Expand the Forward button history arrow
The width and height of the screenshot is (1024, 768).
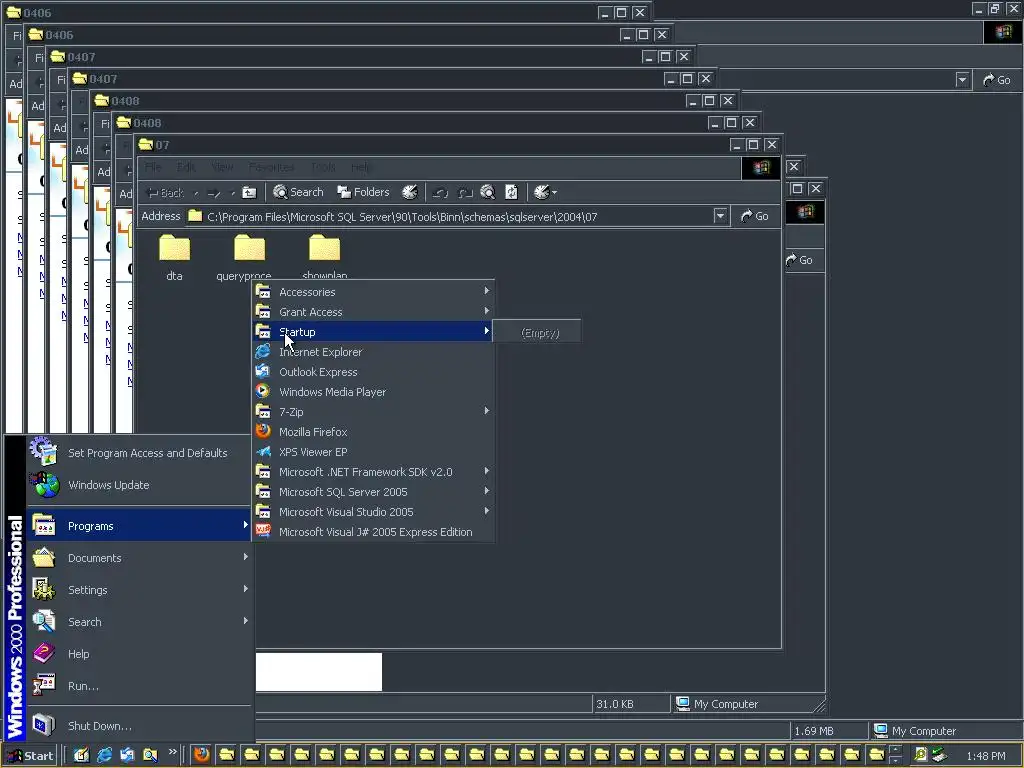pyautogui.click(x=232, y=193)
